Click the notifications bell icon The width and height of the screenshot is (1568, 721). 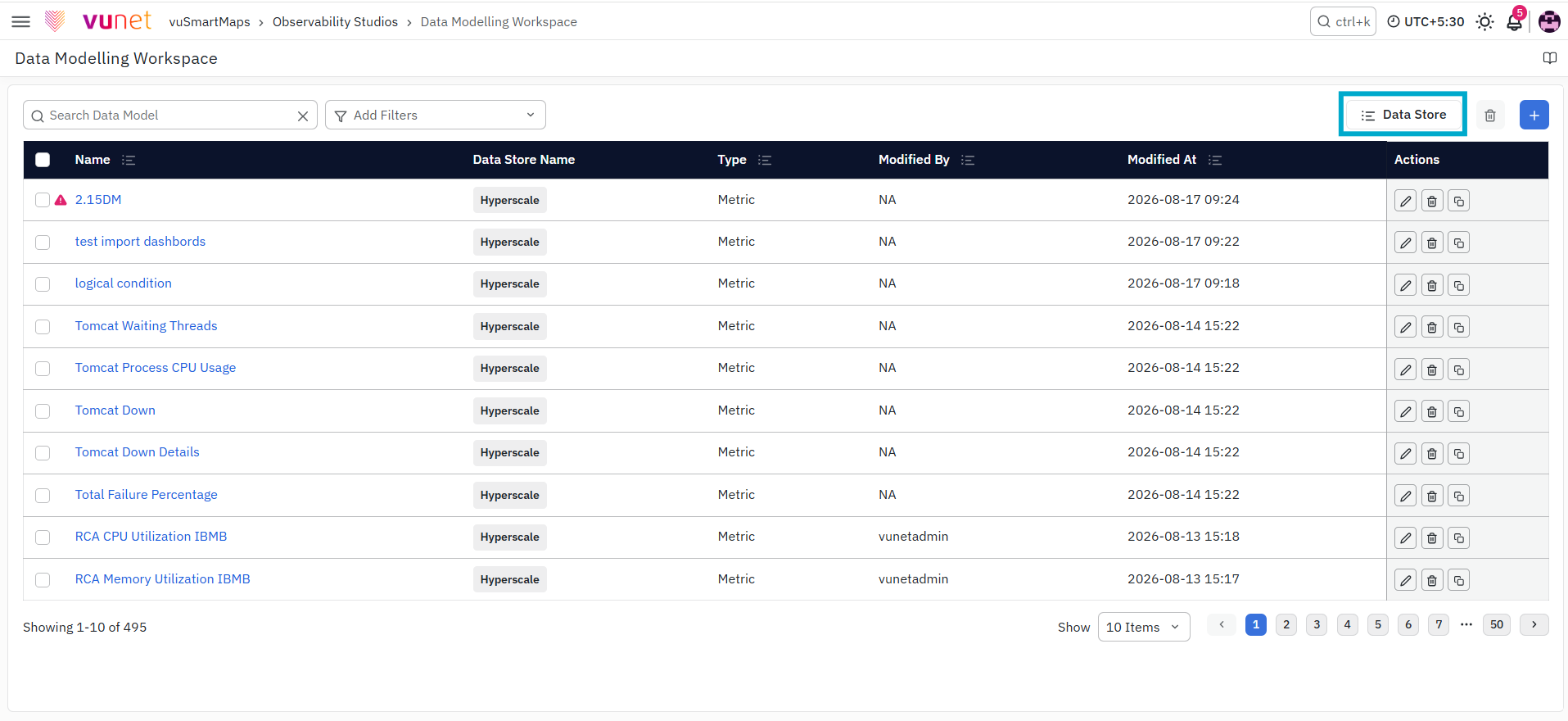(1514, 22)
